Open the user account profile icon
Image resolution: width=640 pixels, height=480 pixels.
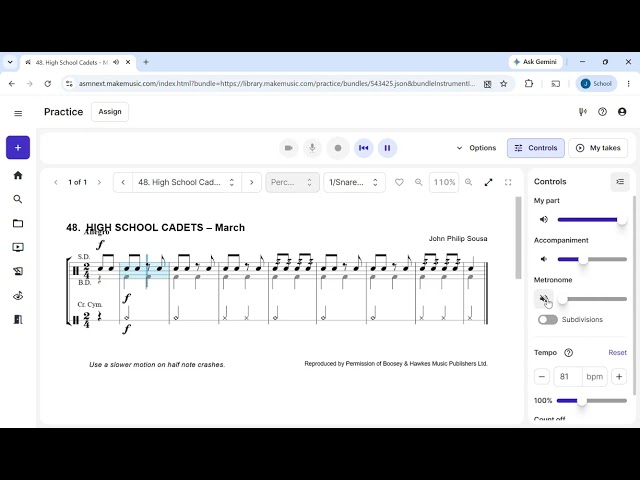point(622,112)
